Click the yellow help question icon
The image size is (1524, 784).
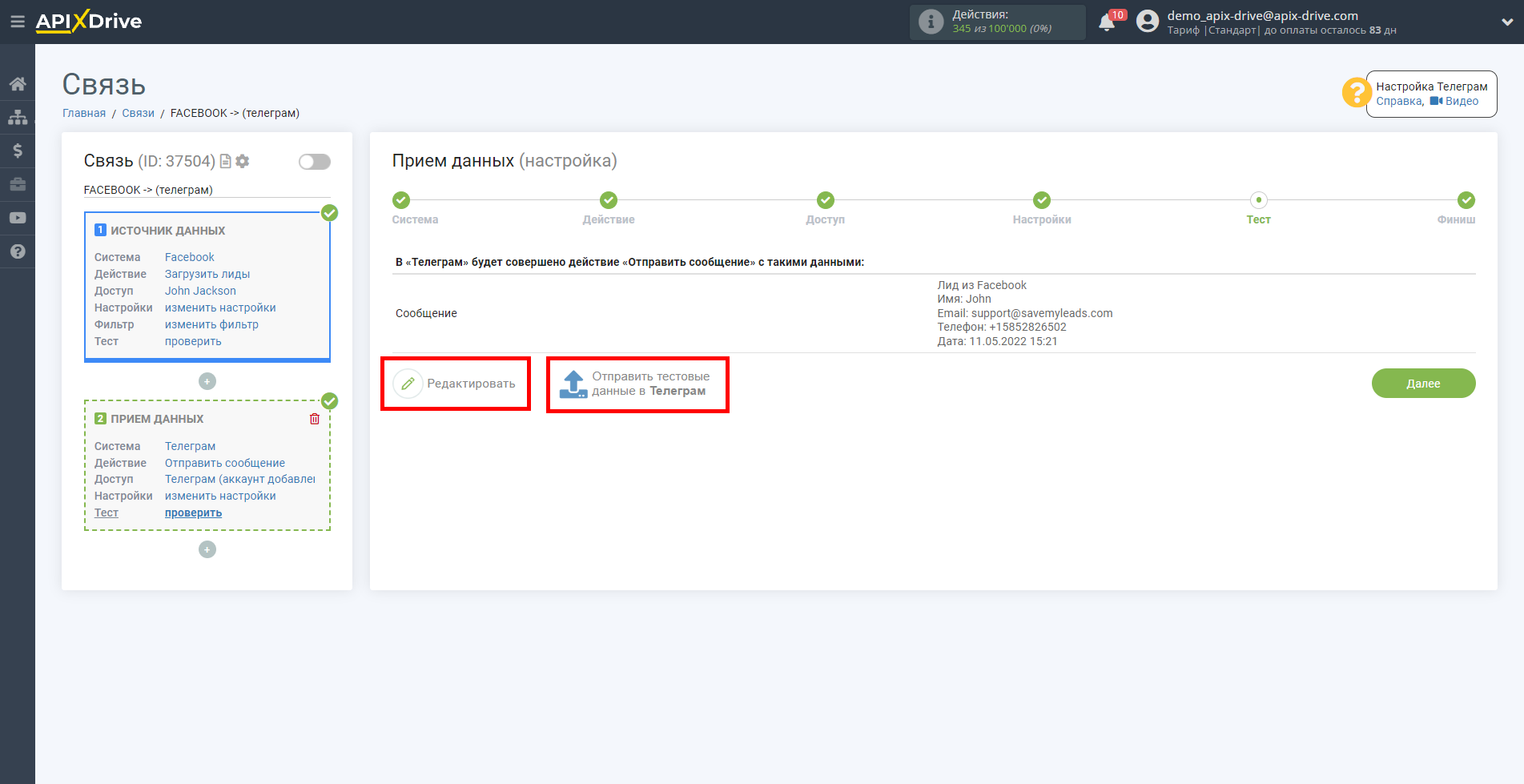click(1357, 93)
